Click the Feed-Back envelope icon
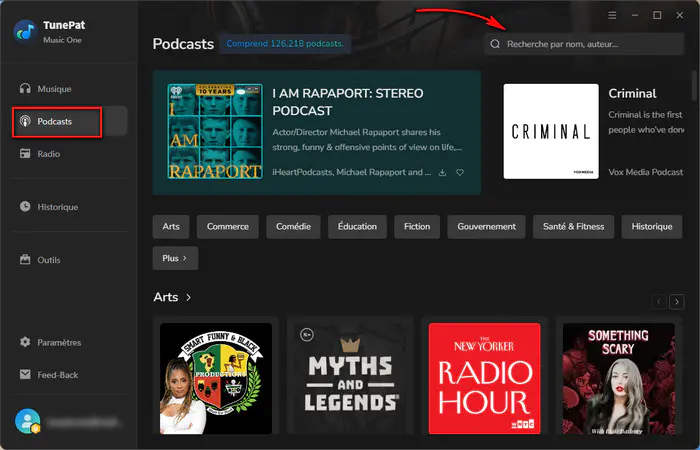The image size is (700, 450). click(25, 374)
